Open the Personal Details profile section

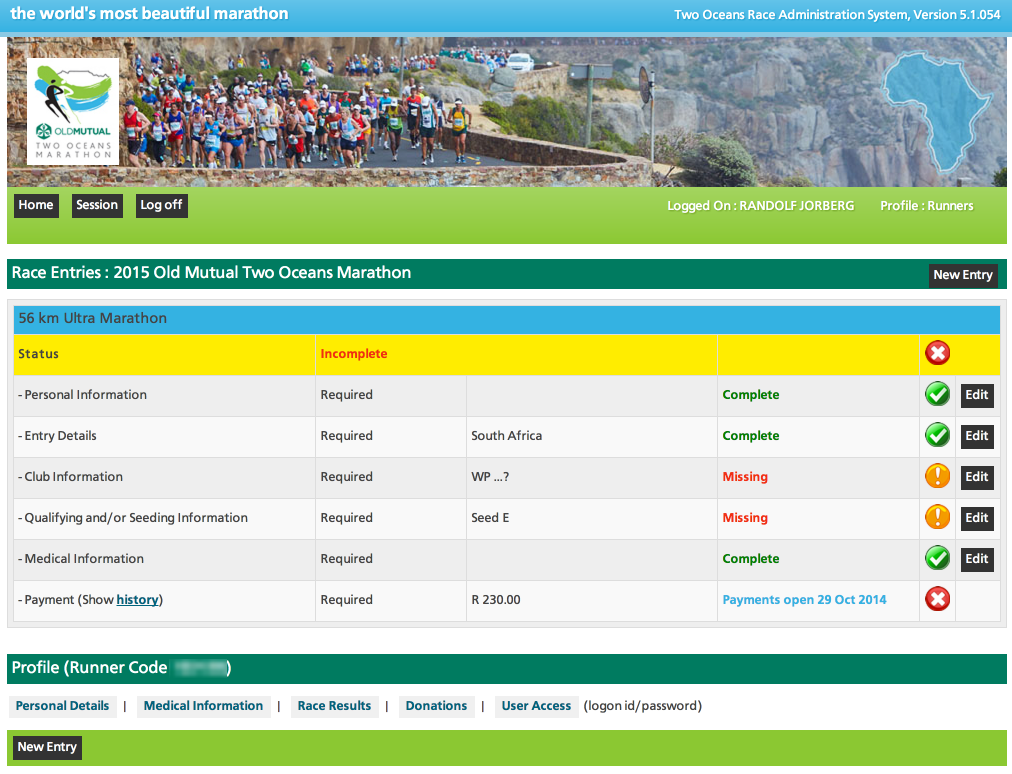click(x=62, y=706)
